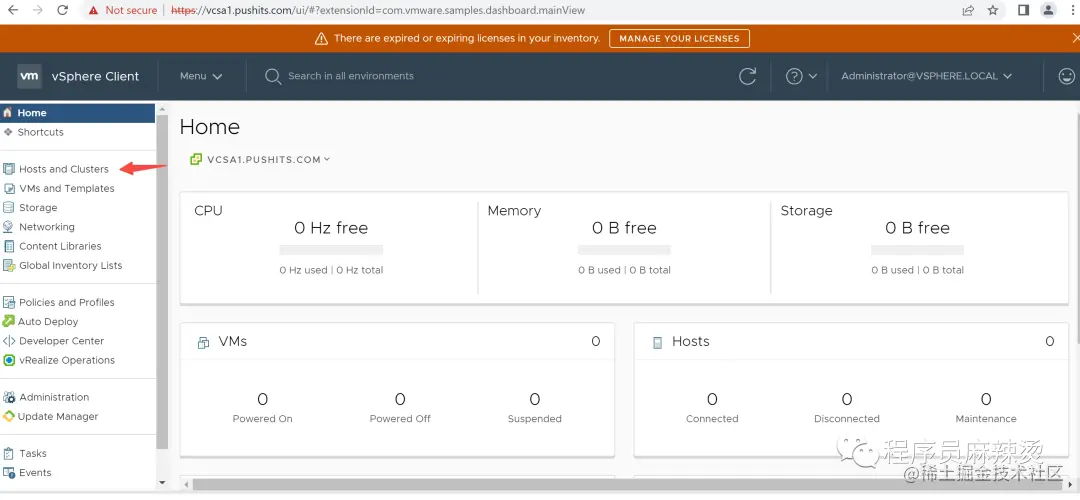
Task: Click the Not secure warning icon
Action: [93, 10]
